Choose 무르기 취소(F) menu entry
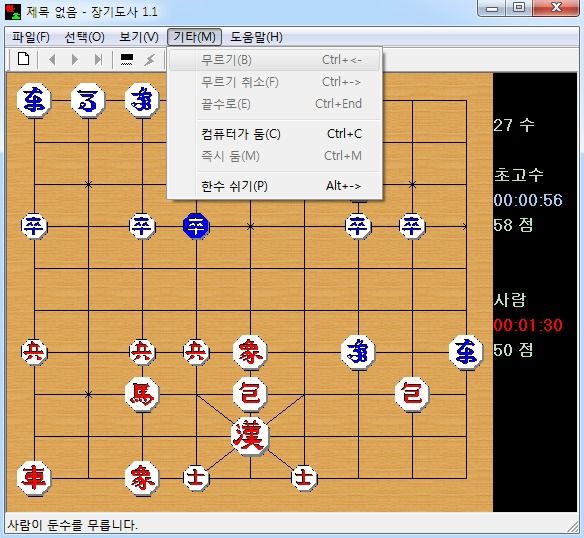Image resolution: width=584 pixels, height=538 pixels. click(275, 82)
